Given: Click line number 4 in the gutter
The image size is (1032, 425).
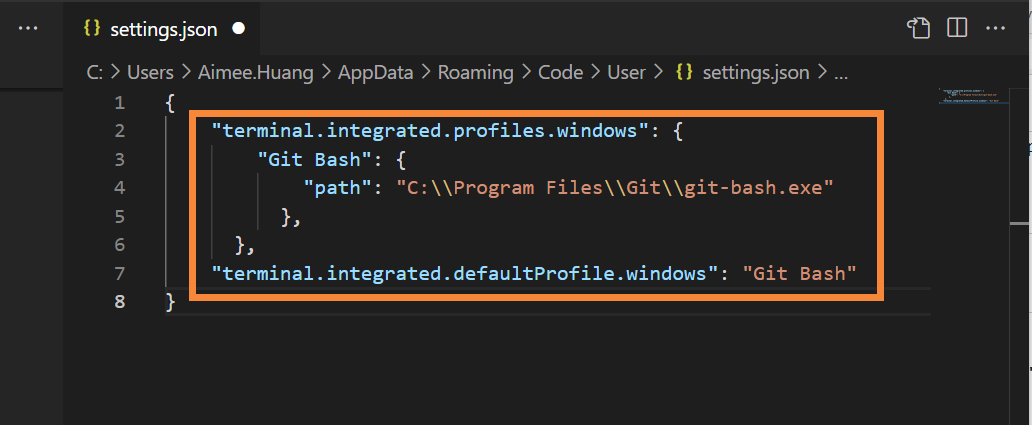Looking at the screenshot, I should tap(120, 187).
